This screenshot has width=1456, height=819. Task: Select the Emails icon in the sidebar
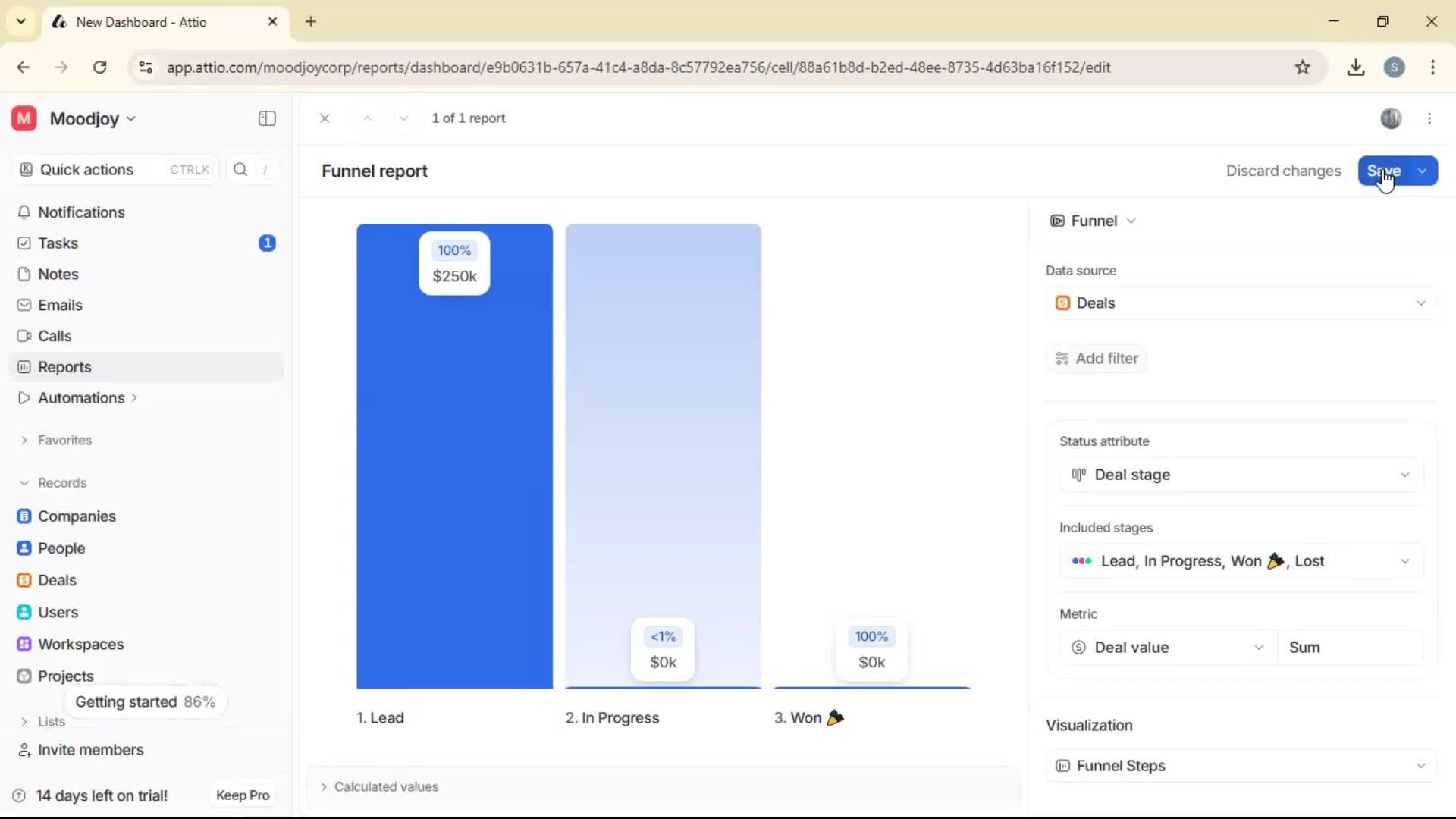(x=24, y=305)
